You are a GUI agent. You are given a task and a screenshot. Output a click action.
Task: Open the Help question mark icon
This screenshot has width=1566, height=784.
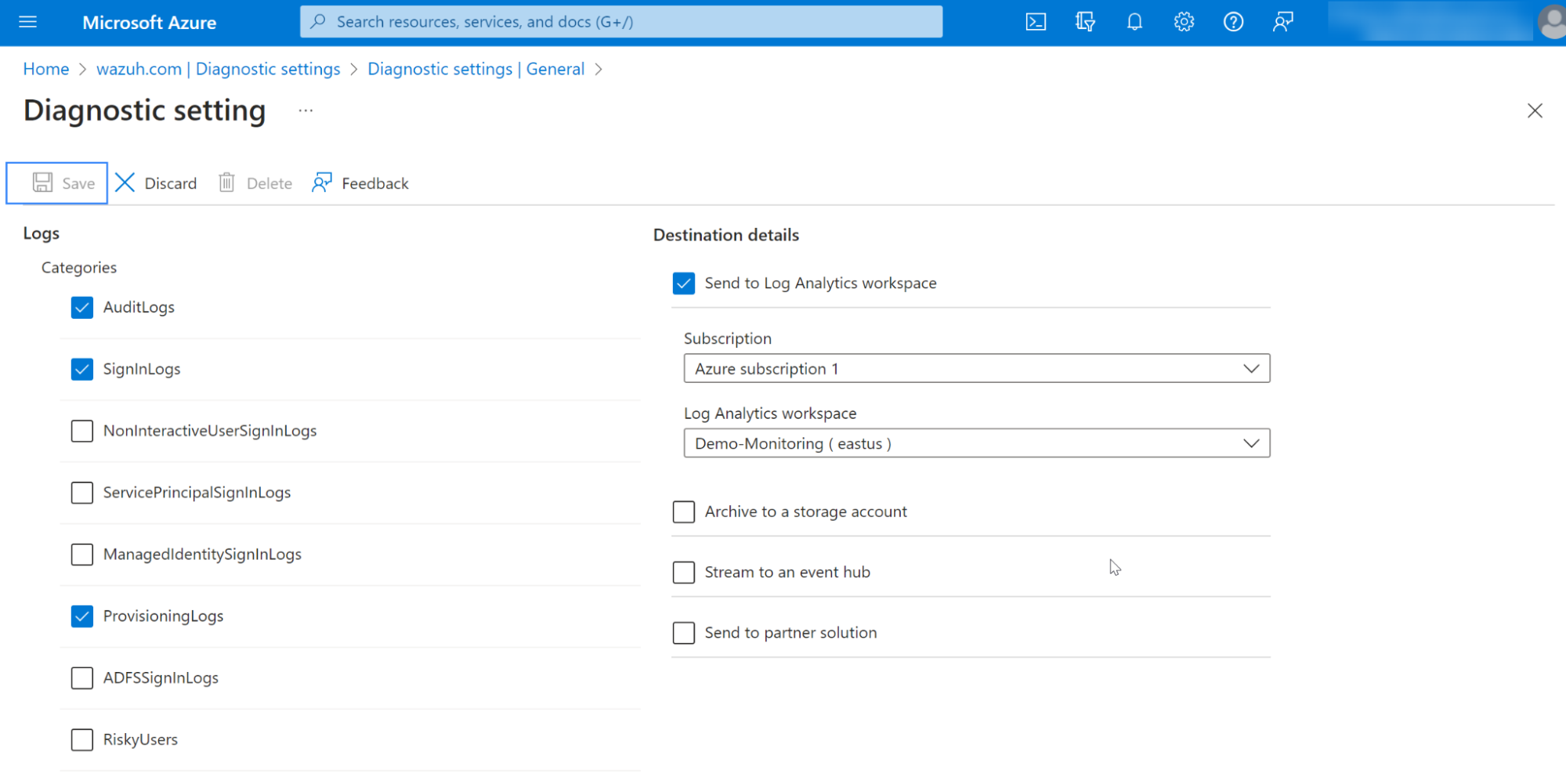(1233, 22)
